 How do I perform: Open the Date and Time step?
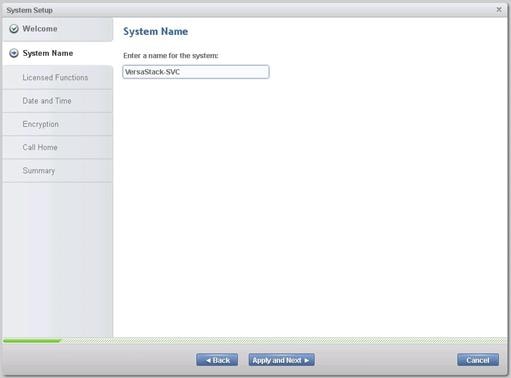click(x=58, y=101)
